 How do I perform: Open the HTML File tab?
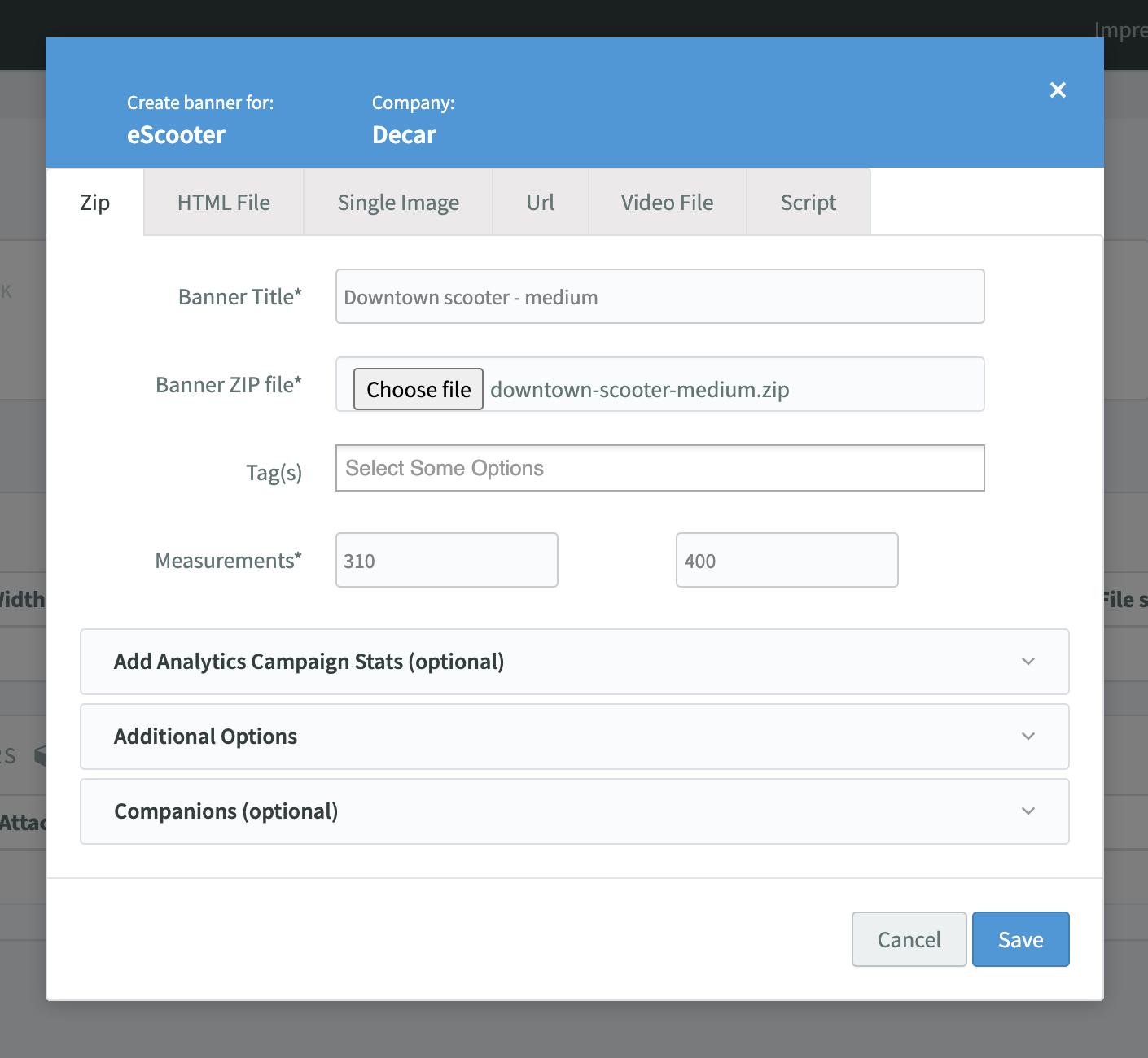224,203
